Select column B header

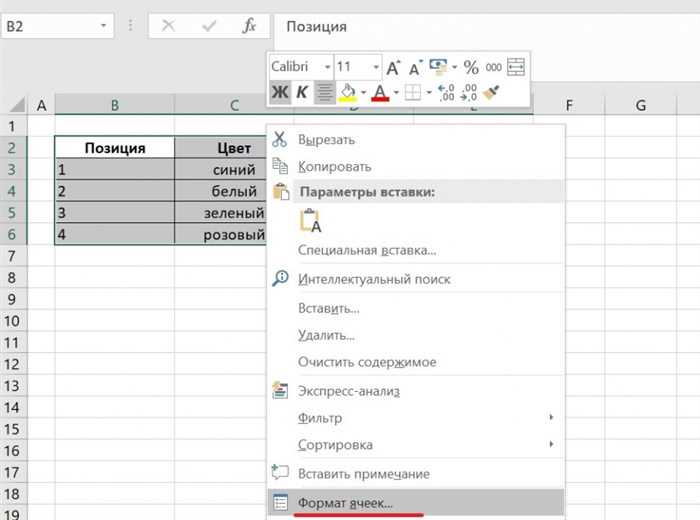115,105
